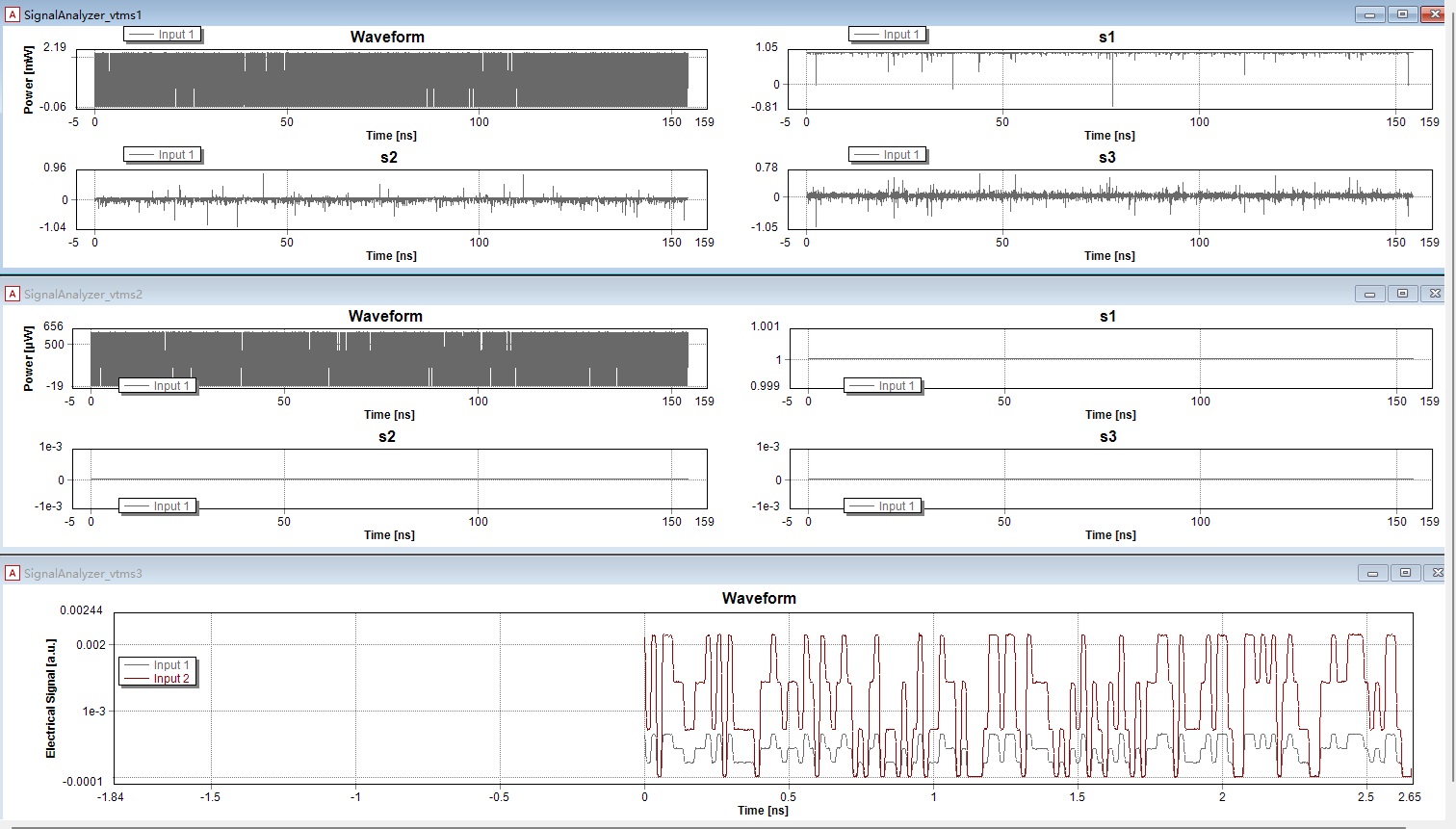Click the s2 plot title in vtms1
The height and width of the screenshot is (829, 1456).
pos(389,158)
